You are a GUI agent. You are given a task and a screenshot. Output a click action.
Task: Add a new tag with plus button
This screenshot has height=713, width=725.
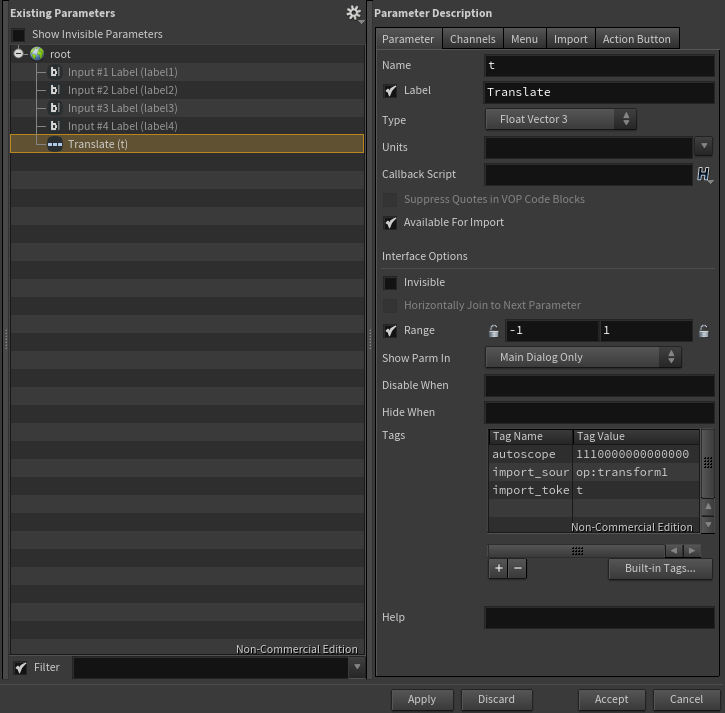tap(498, 568)
